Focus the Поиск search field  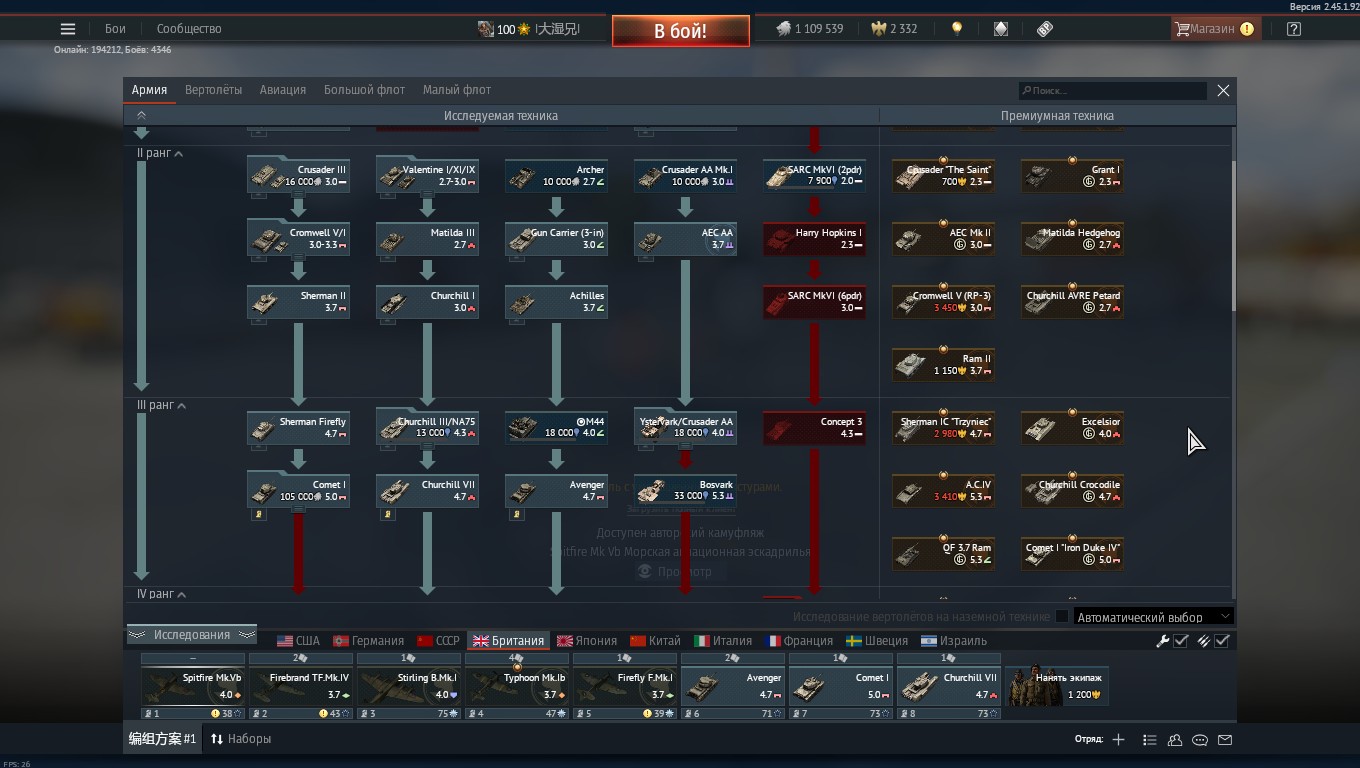pos(1112,91)
